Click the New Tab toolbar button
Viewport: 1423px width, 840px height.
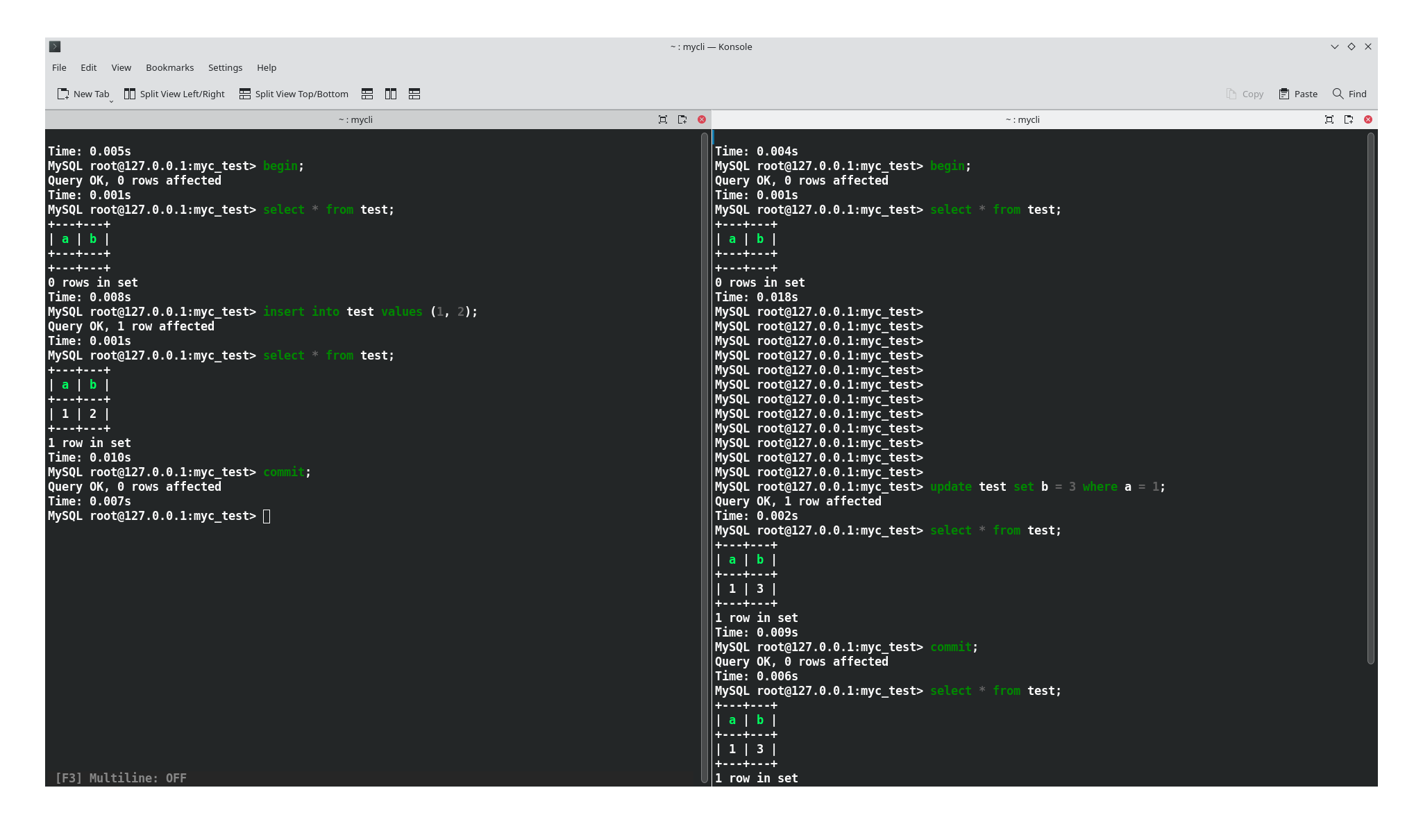pyautogui.click(x=83, y=94)
